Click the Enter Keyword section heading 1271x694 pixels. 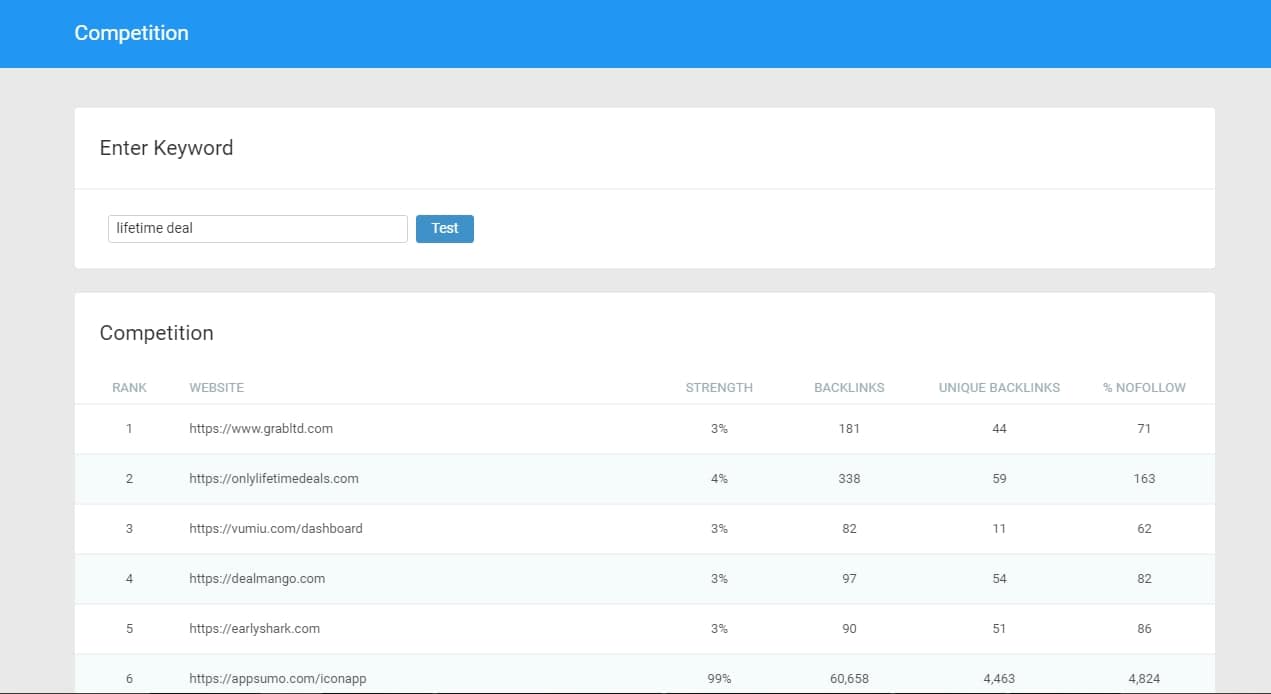click(x=166, y=148)
